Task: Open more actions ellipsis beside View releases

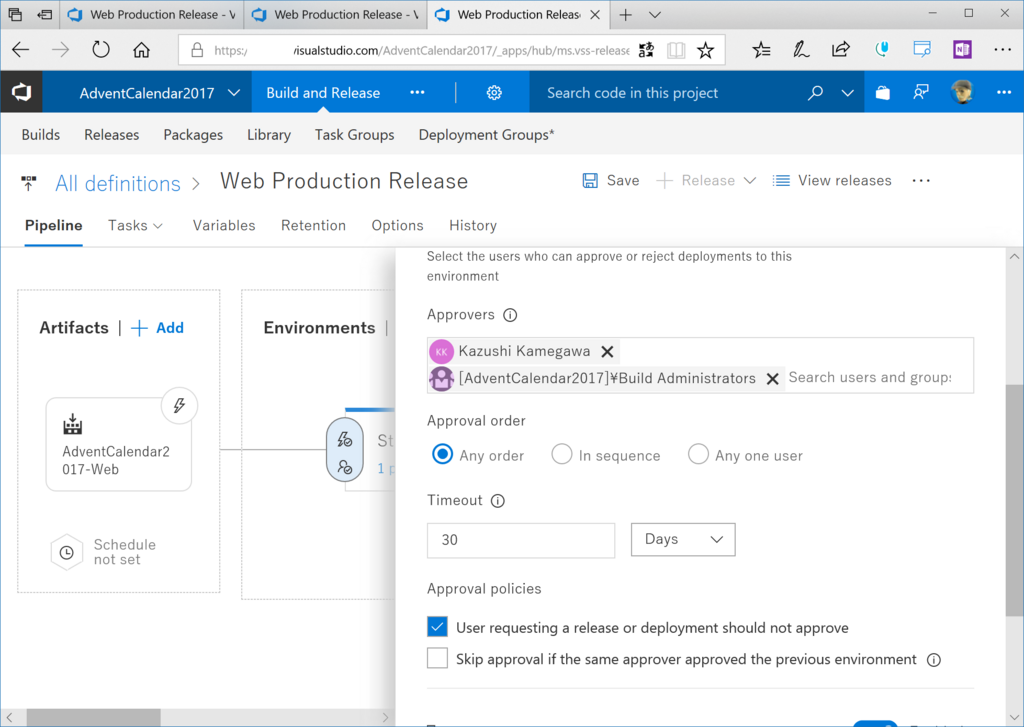Action: (x=921, y=180)
